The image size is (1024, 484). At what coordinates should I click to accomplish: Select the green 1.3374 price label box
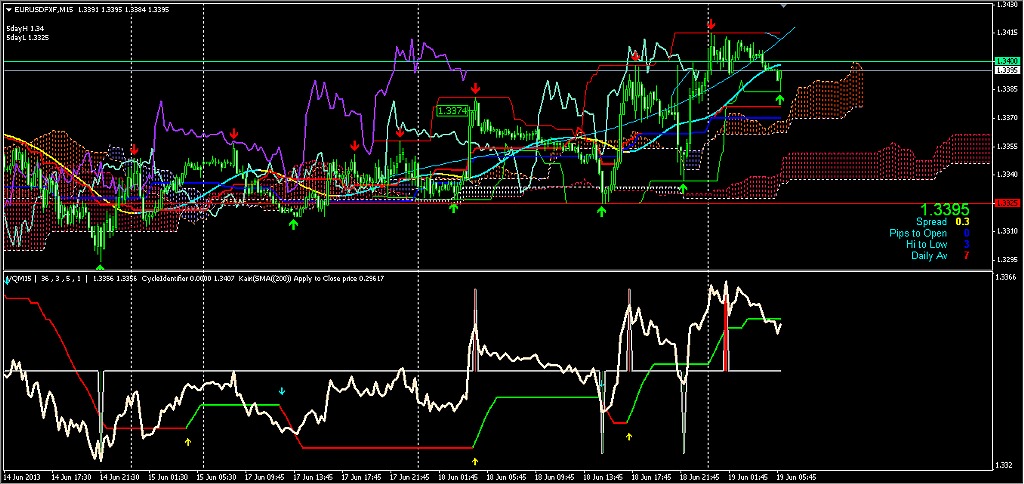point(453,111)
